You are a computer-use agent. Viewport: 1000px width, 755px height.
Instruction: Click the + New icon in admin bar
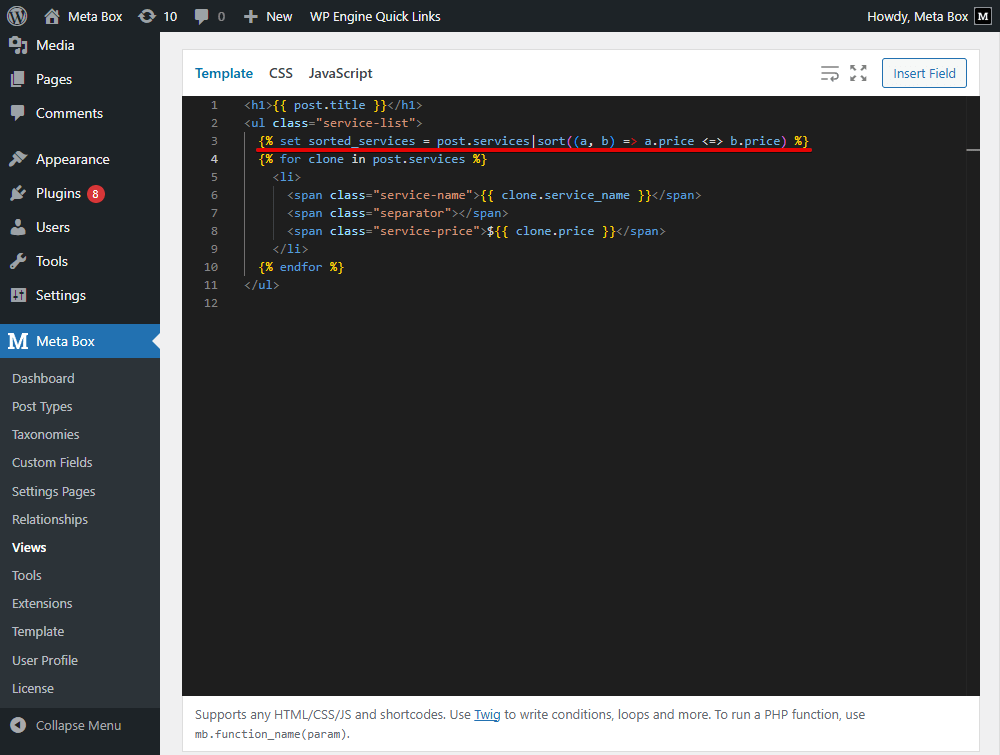pos(252,16)
